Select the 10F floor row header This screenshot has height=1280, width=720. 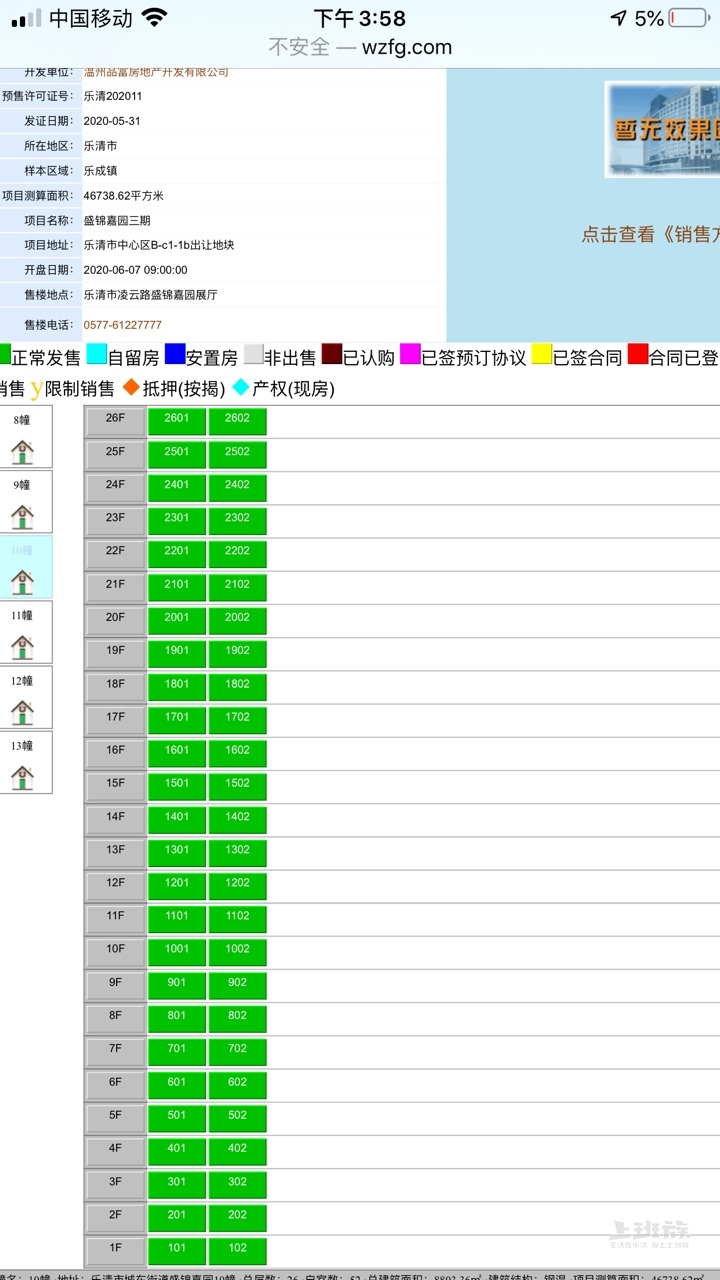tap(115, 951)
